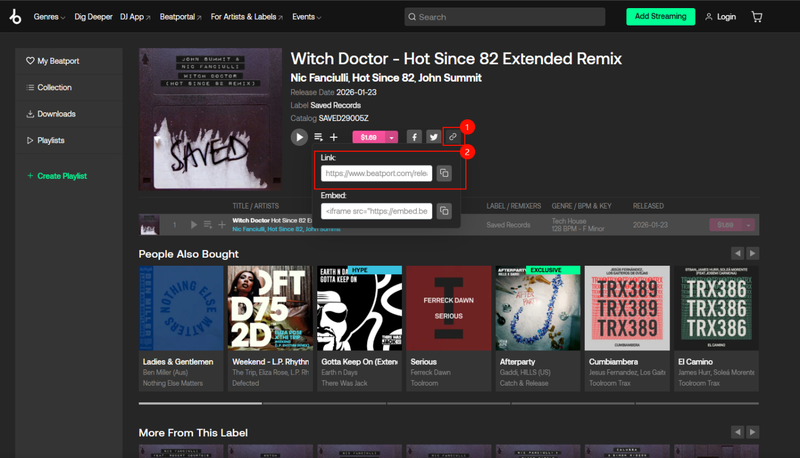Add track to queue icon beside play
The image size is (800, 458).
pos(318,137)
